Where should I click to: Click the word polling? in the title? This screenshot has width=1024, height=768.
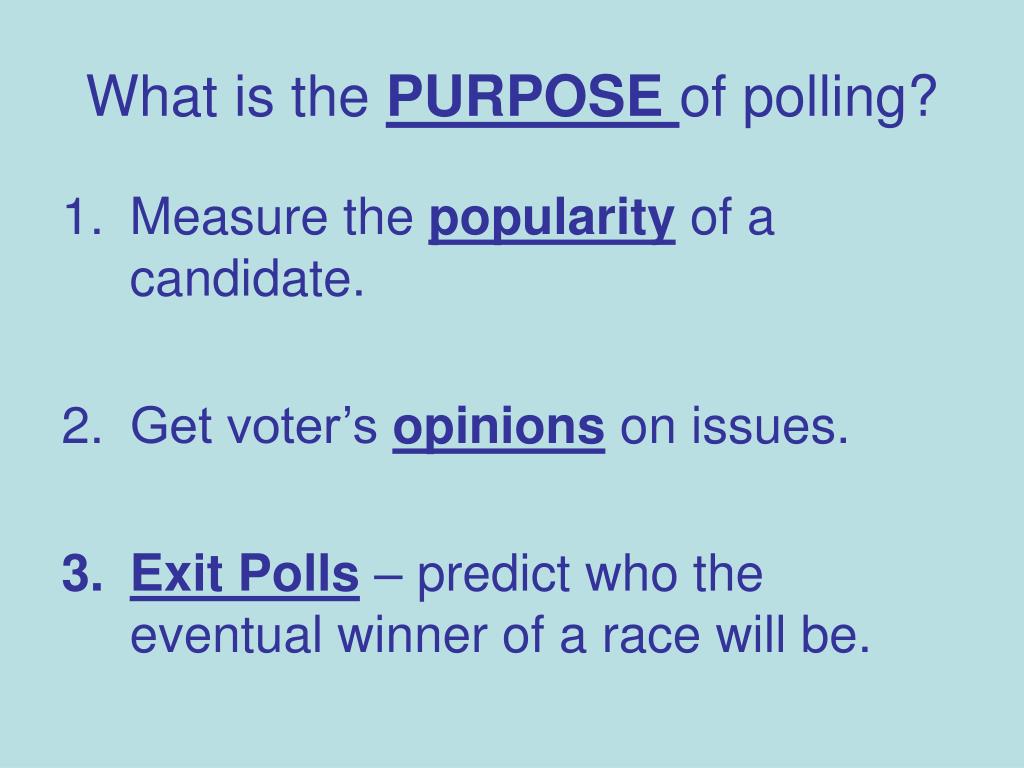click(x=840, y=99)
